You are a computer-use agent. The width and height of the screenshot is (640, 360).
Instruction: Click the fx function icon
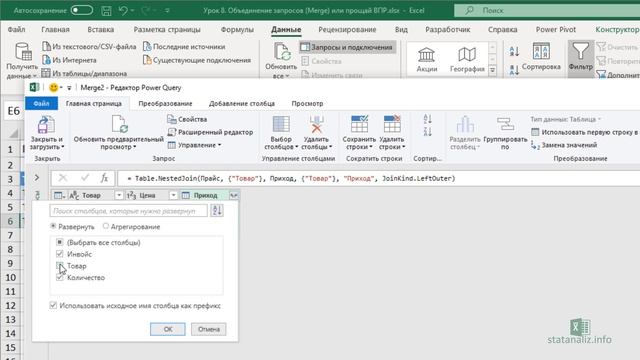(x=104, y=178)
